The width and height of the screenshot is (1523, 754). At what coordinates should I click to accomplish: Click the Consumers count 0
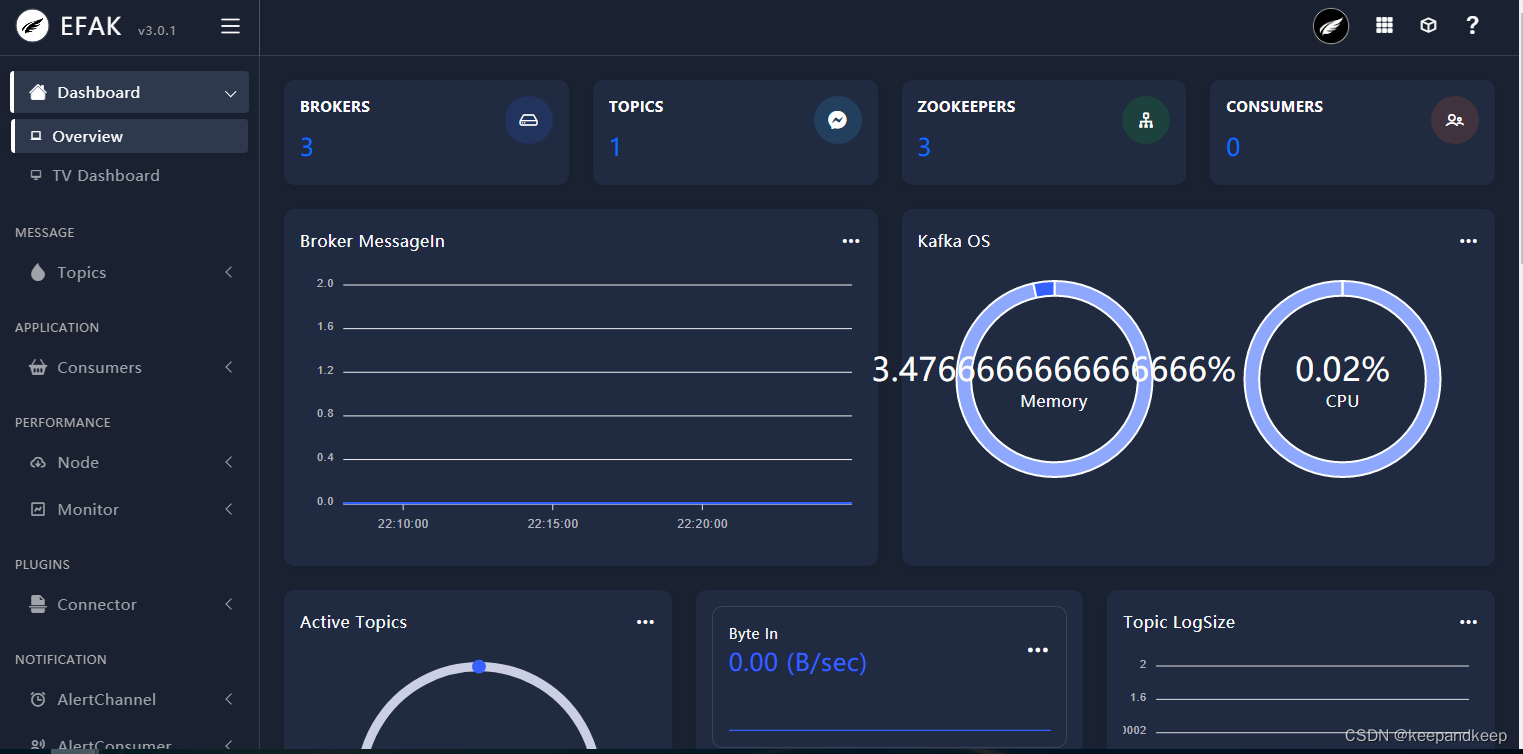point(1233,147)
